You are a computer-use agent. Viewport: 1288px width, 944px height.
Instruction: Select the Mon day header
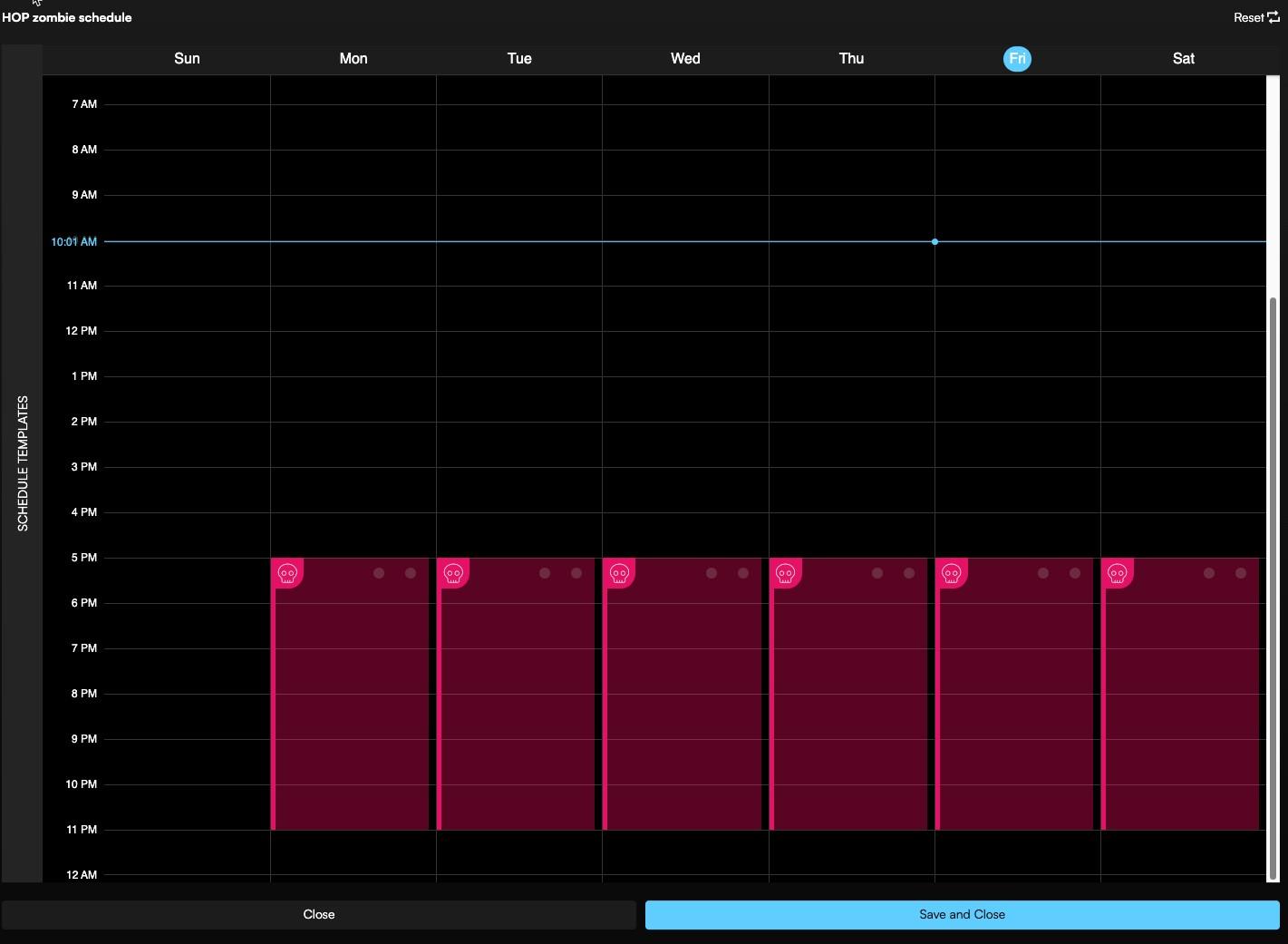pos(353,58)
